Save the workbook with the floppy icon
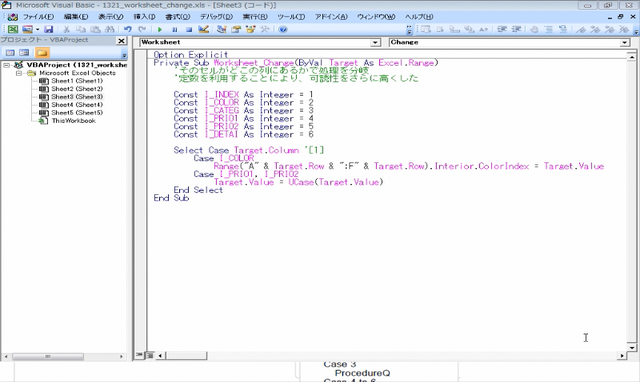The width and height of the screenshot is (640, 382). (x=49, y=29)
